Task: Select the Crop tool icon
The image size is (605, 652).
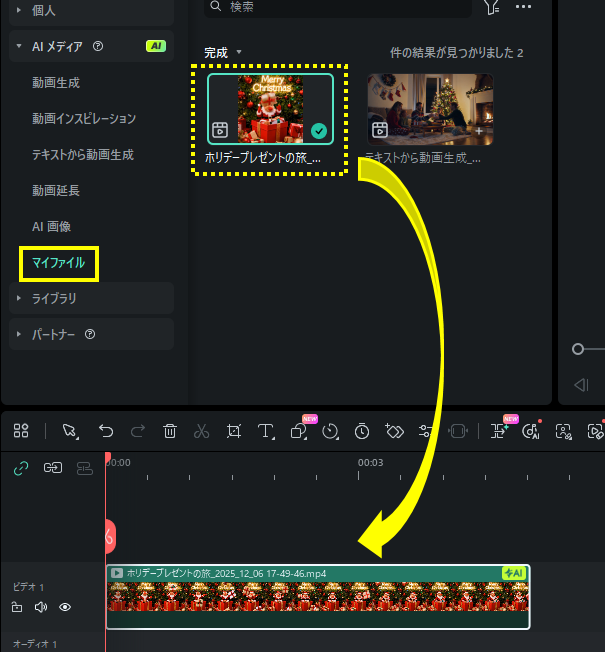Action: point(234,431)
